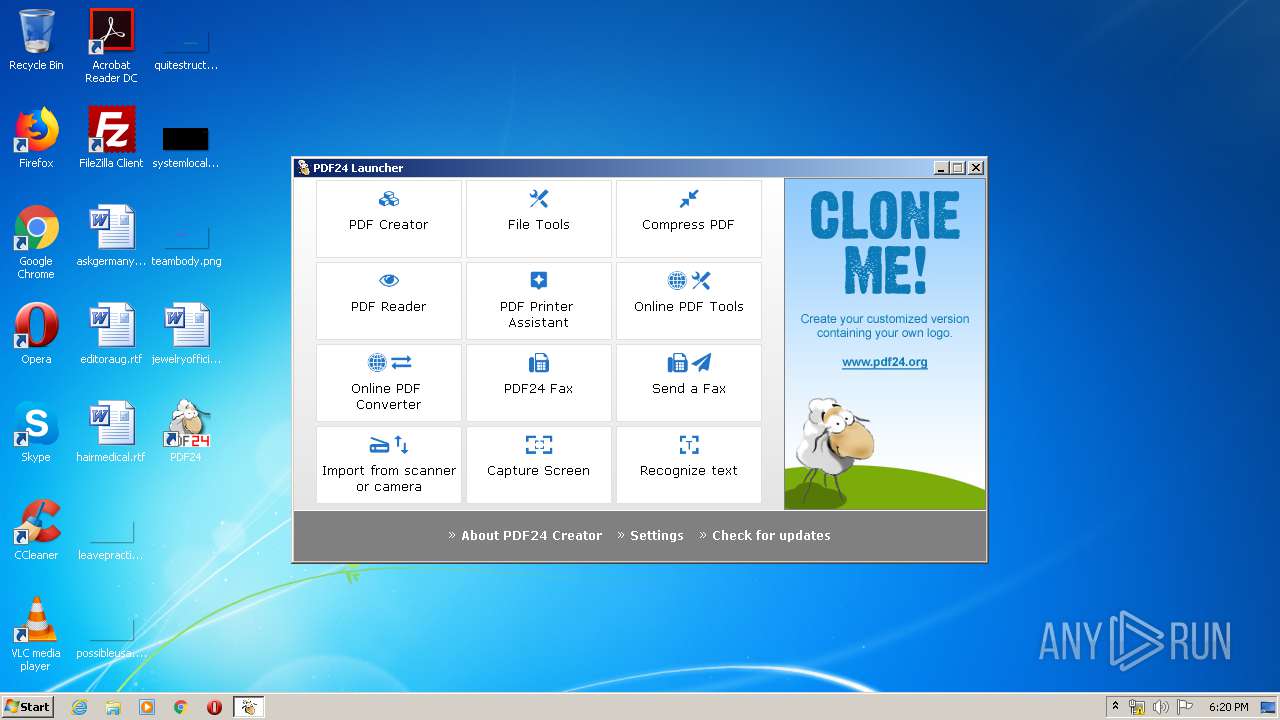Start the PDF Reader tile

tap(388, 301)
